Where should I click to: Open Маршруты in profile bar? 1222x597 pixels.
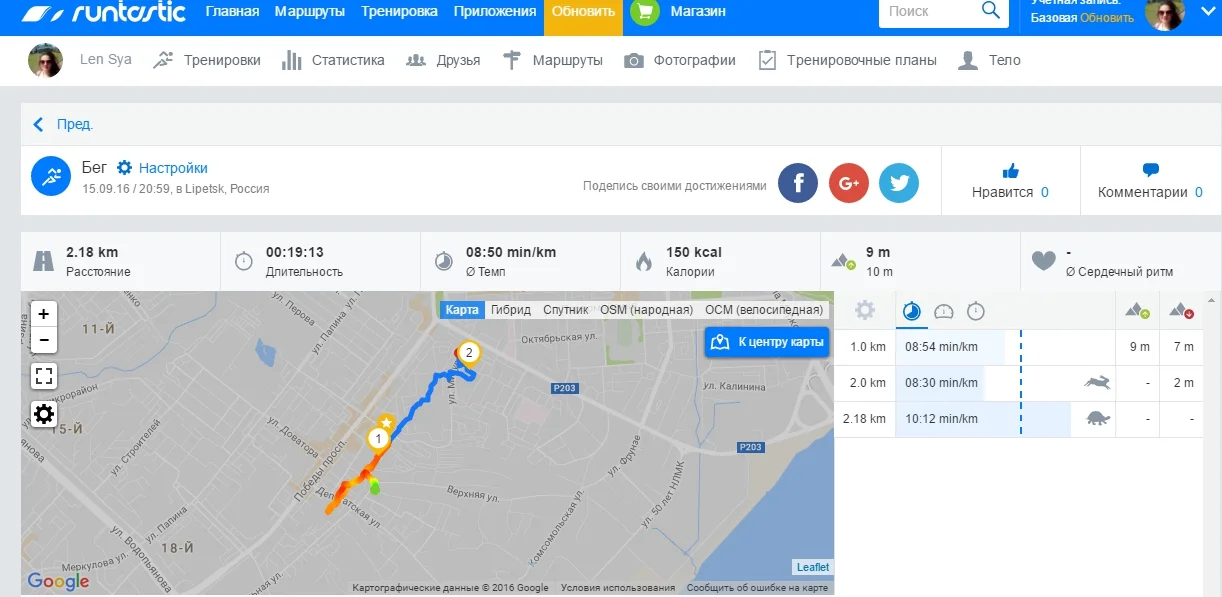(x=552, y=60)
